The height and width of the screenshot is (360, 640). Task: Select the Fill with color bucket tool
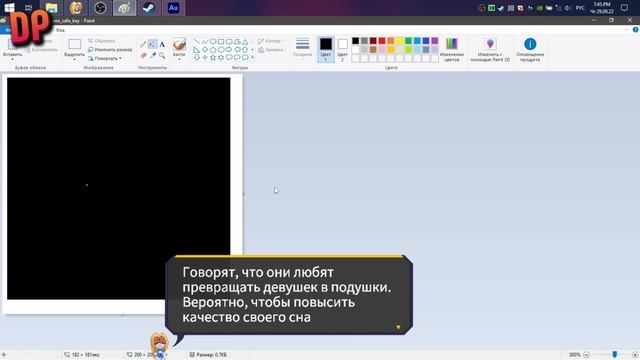point(153,44)
